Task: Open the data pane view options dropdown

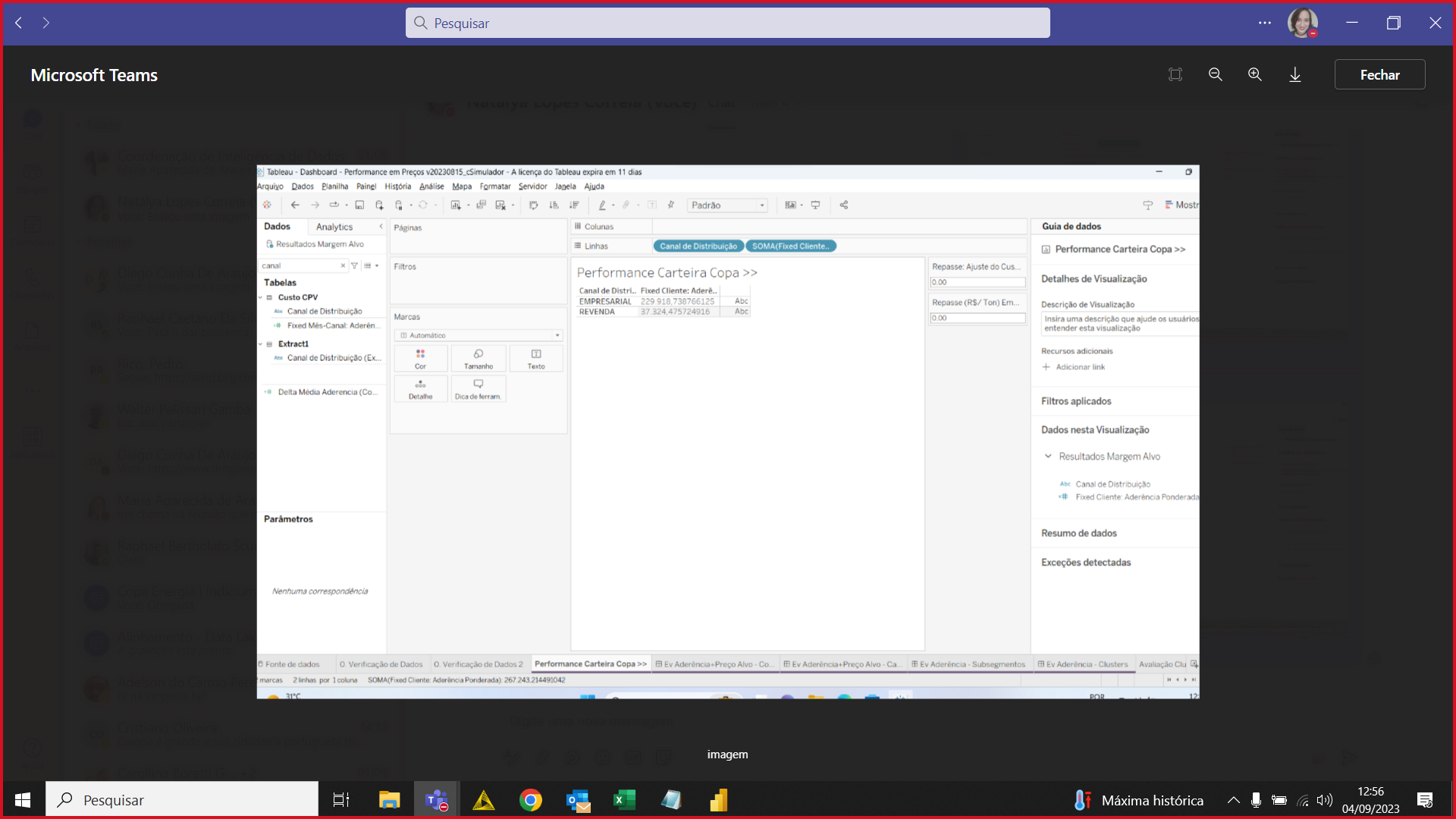Action: click(x=371, y=265)
